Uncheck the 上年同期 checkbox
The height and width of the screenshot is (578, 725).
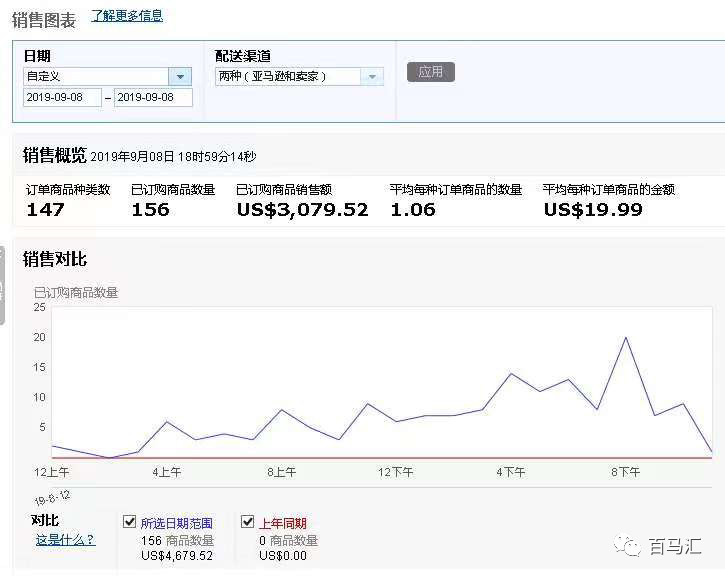click(x=248, y=522)
